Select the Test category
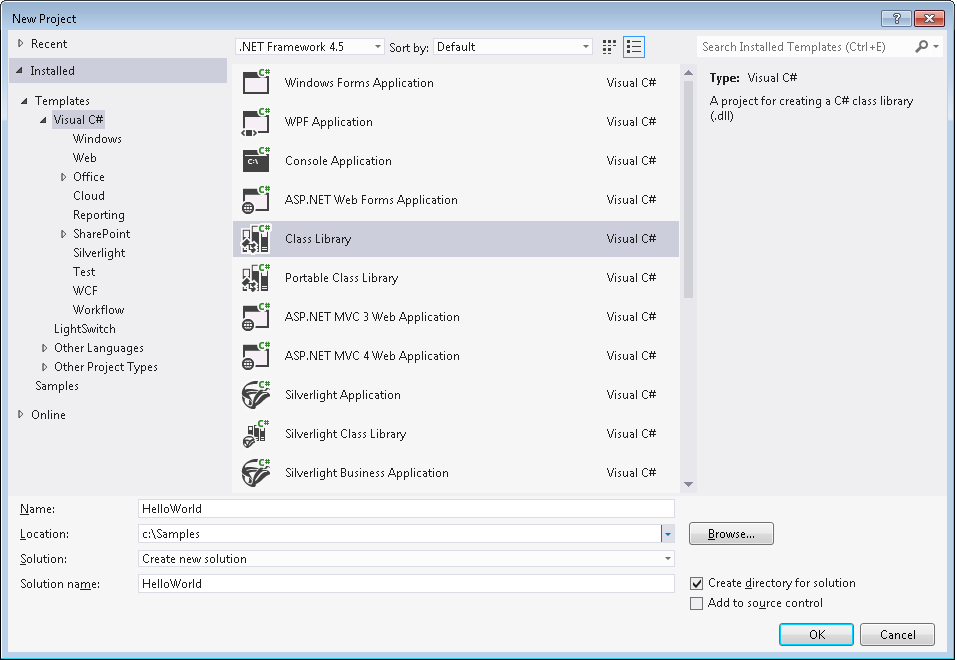The height and width of the screenshot is (660, 957). 84,272
